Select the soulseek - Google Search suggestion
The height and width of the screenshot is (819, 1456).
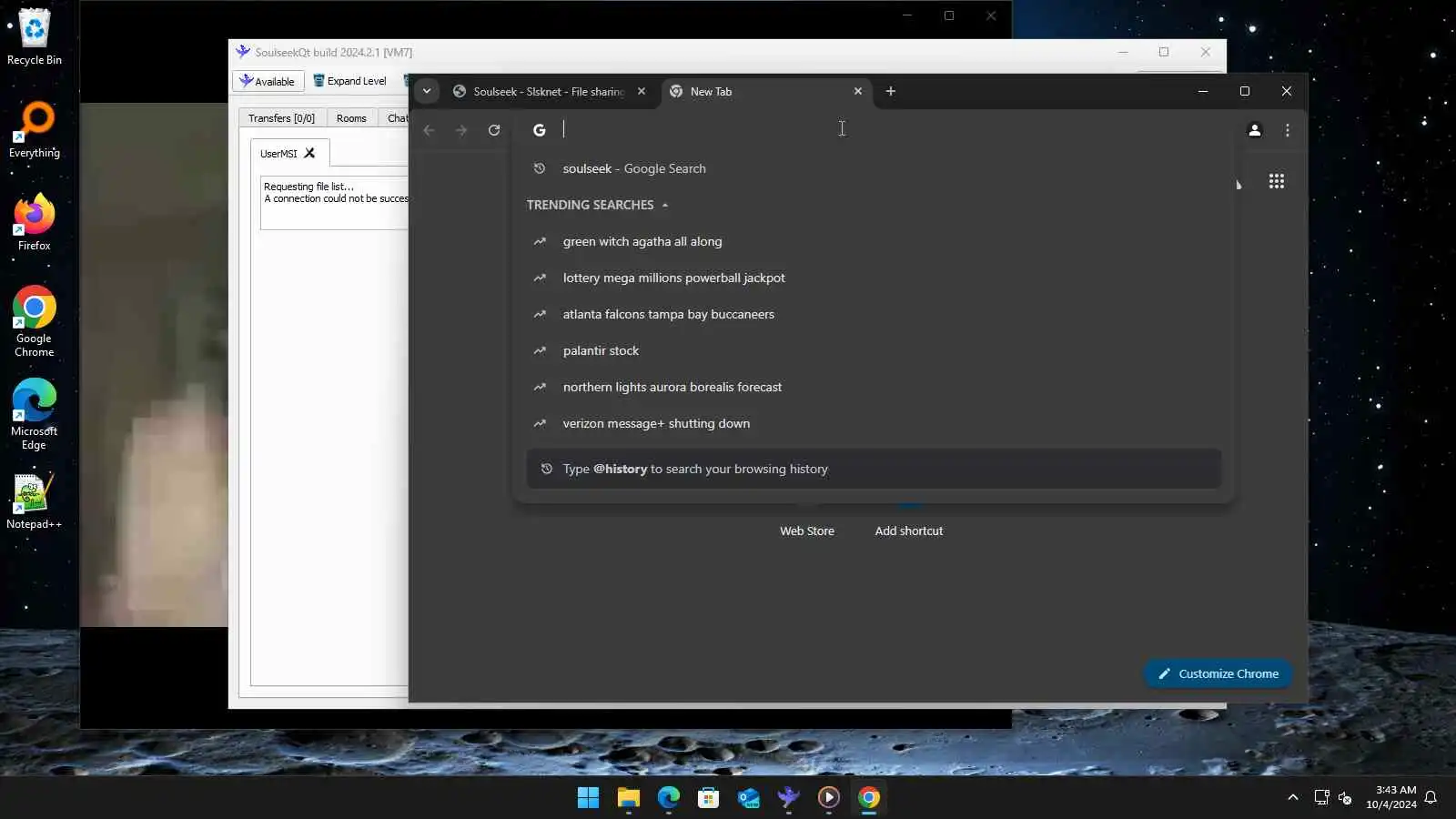coord(874,168)
